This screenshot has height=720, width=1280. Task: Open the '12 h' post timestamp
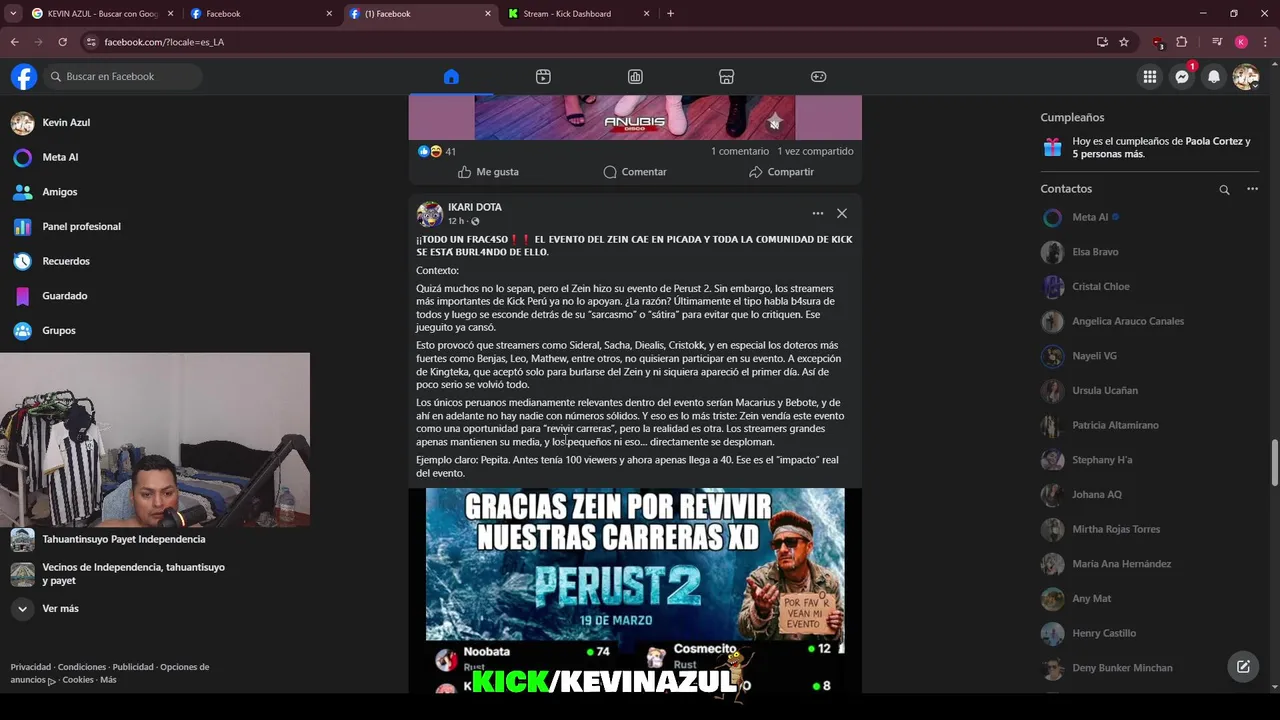click(456, 221)
